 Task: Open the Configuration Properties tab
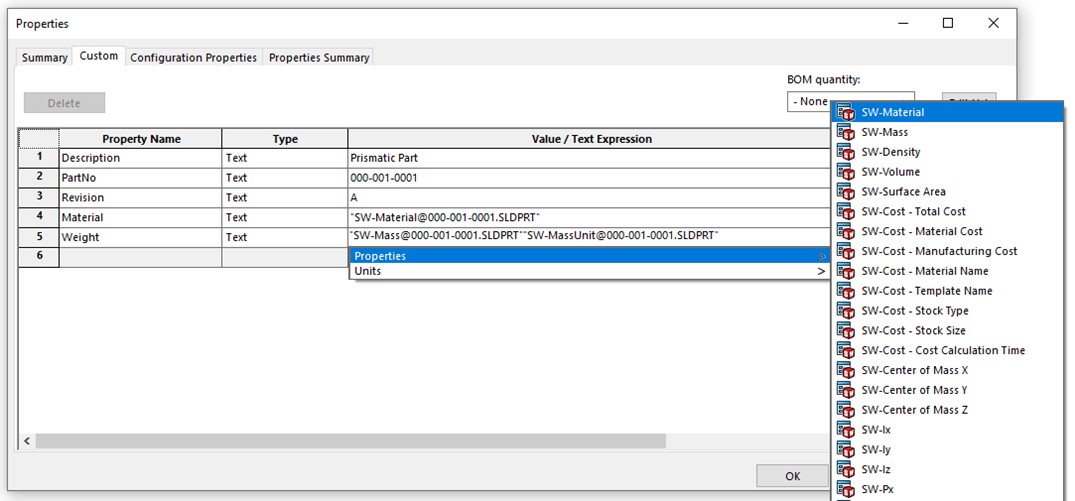tap(193, 57)
